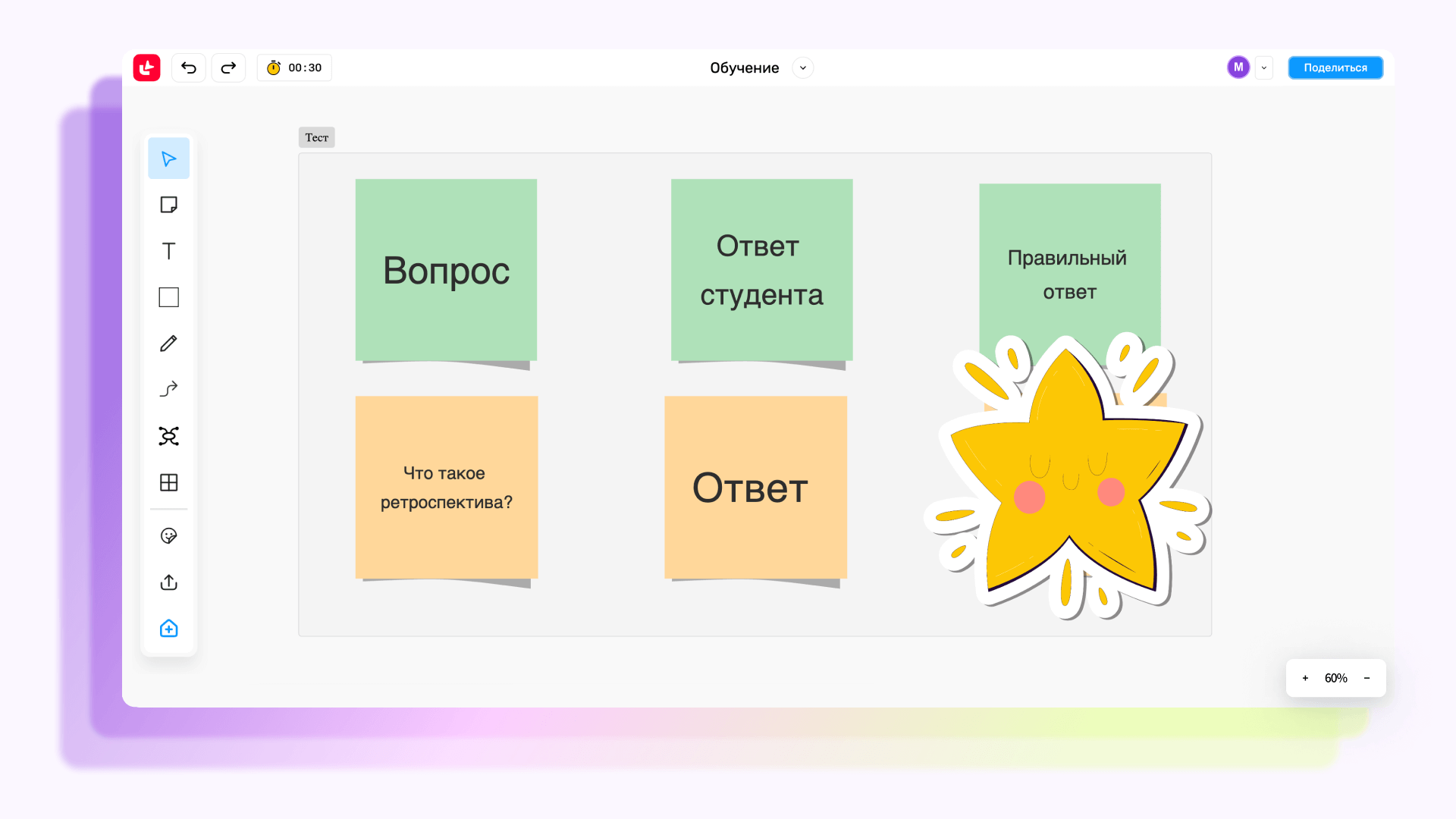Select the sticky note tool
The width and height of the screenshot is (1456, 819).
tap(168, 205)
